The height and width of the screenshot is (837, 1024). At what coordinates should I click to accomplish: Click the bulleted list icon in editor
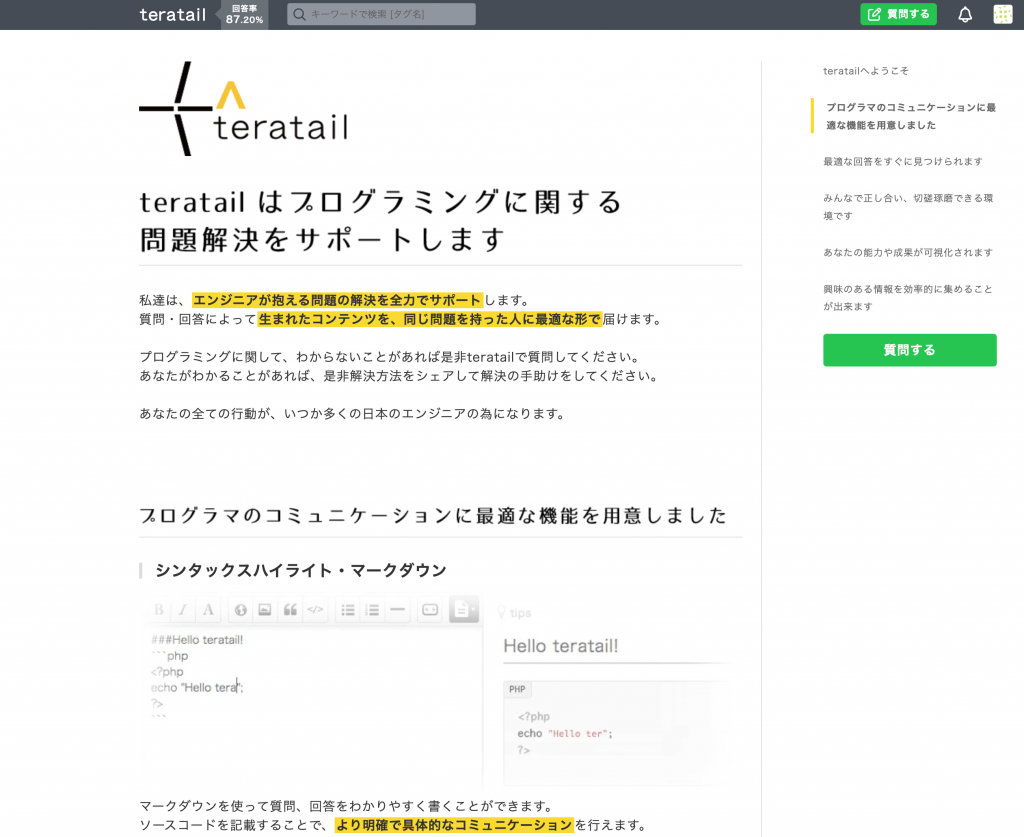pos(348,609)
